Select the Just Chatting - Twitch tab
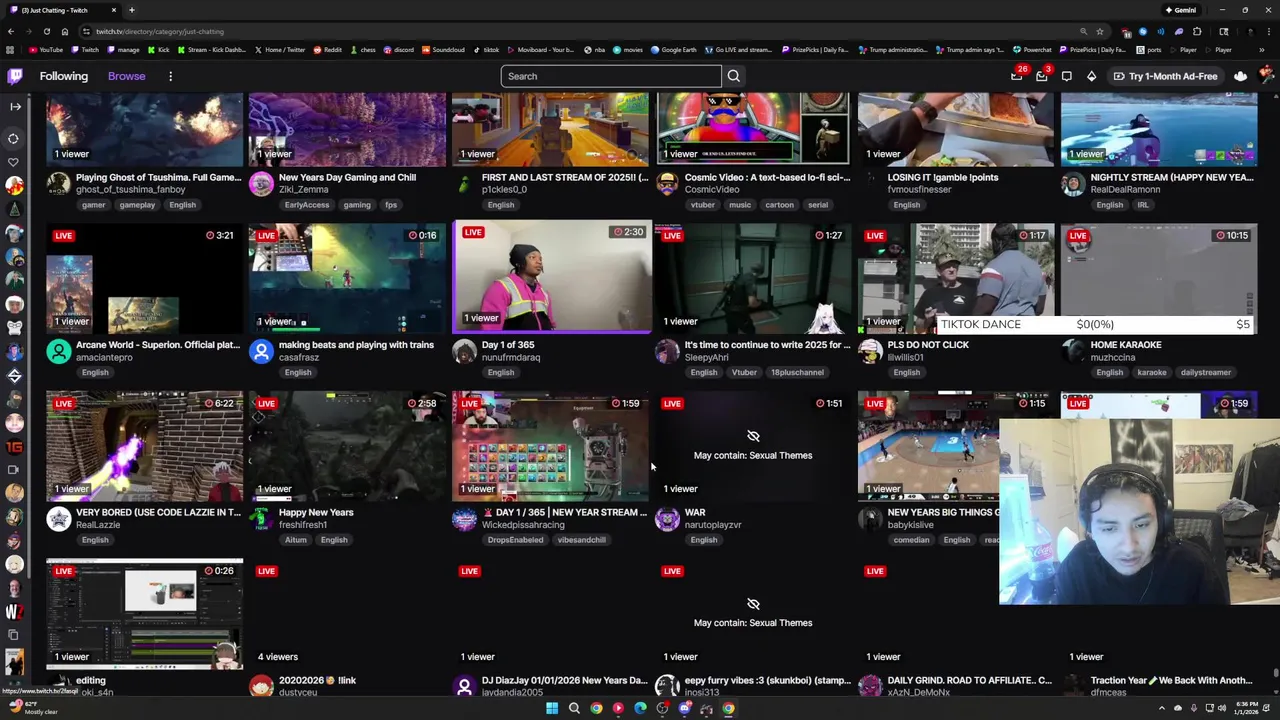 coord(62,10)
